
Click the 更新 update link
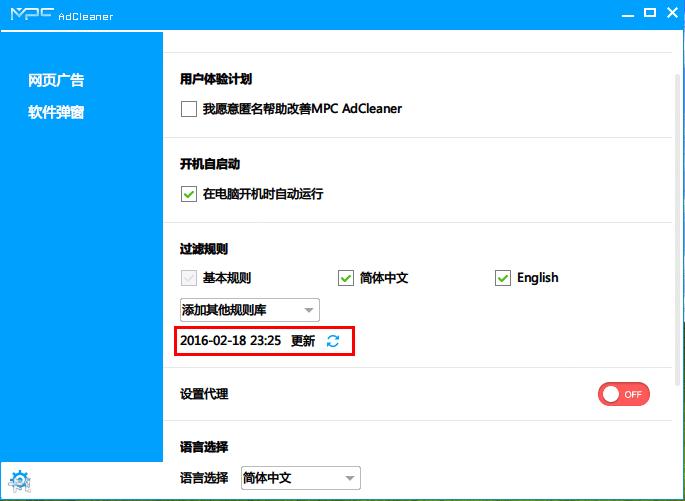(303, 341)
